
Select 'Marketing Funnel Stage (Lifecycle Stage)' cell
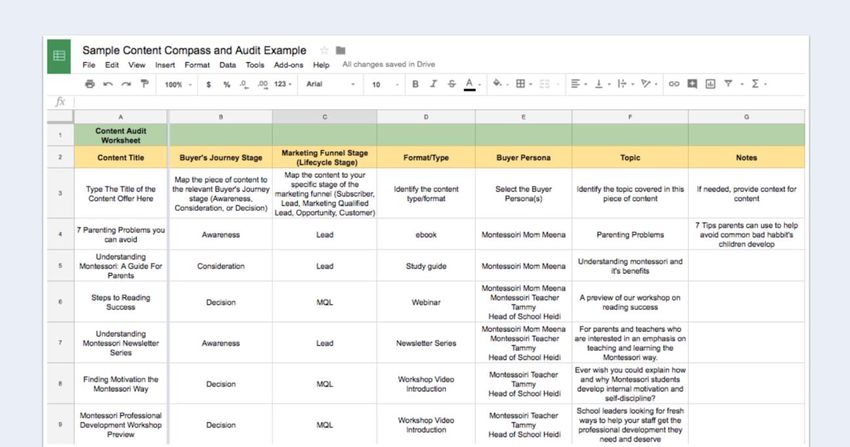(325, 158)
